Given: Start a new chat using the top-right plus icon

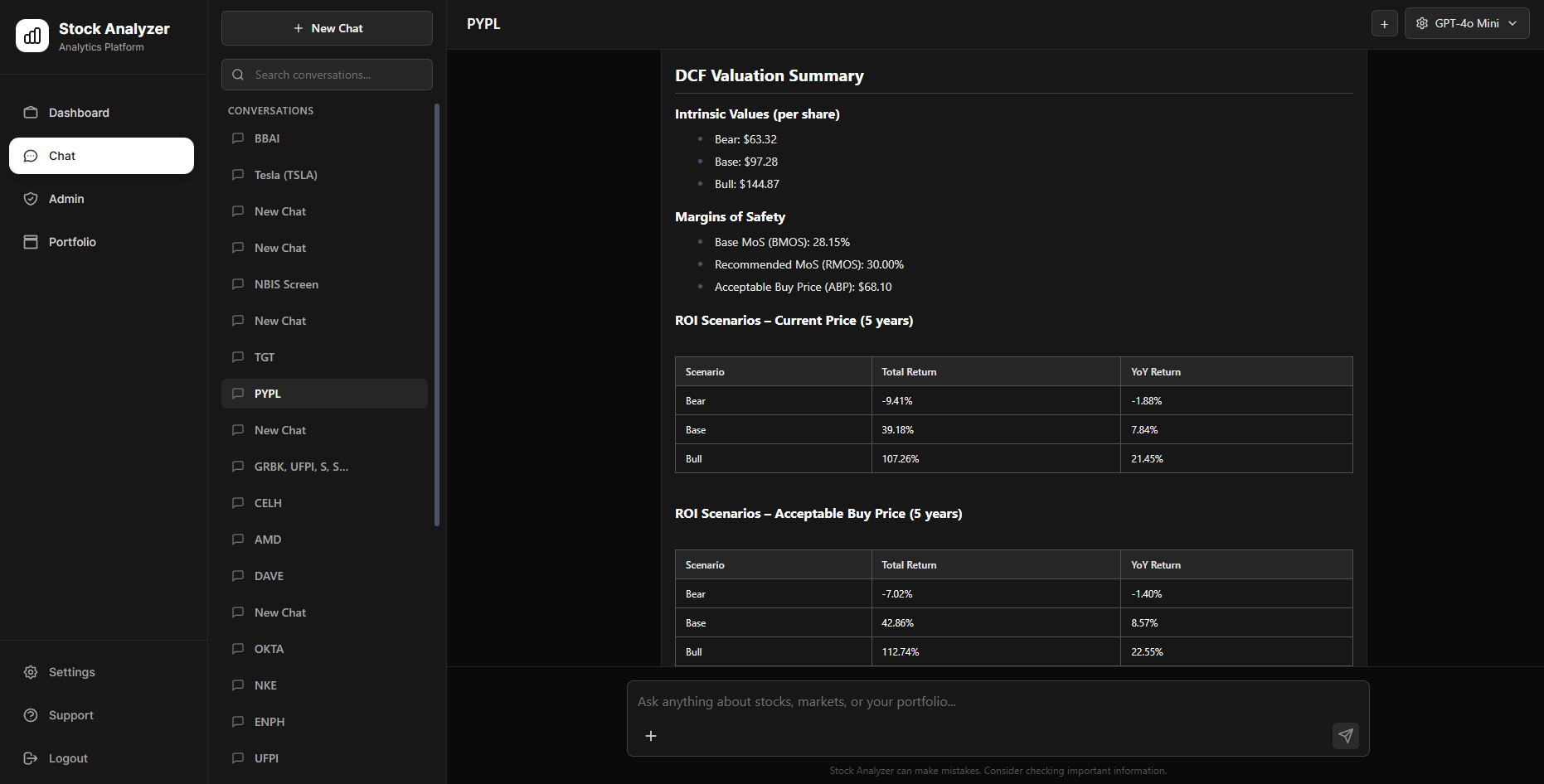Looking at the screenshot, I should pyautogui.click(x=1384, y=23).
